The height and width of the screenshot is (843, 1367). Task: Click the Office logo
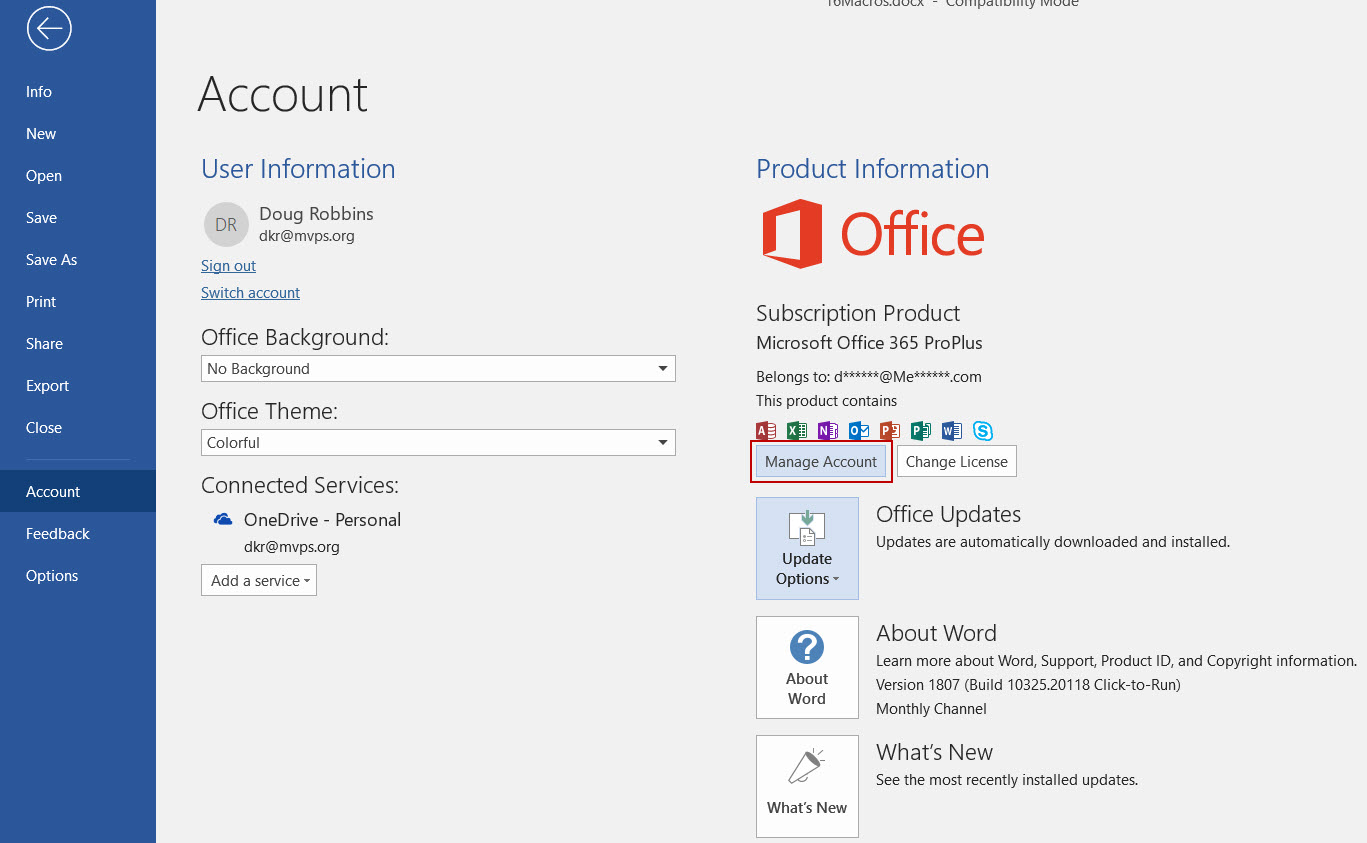873,234
